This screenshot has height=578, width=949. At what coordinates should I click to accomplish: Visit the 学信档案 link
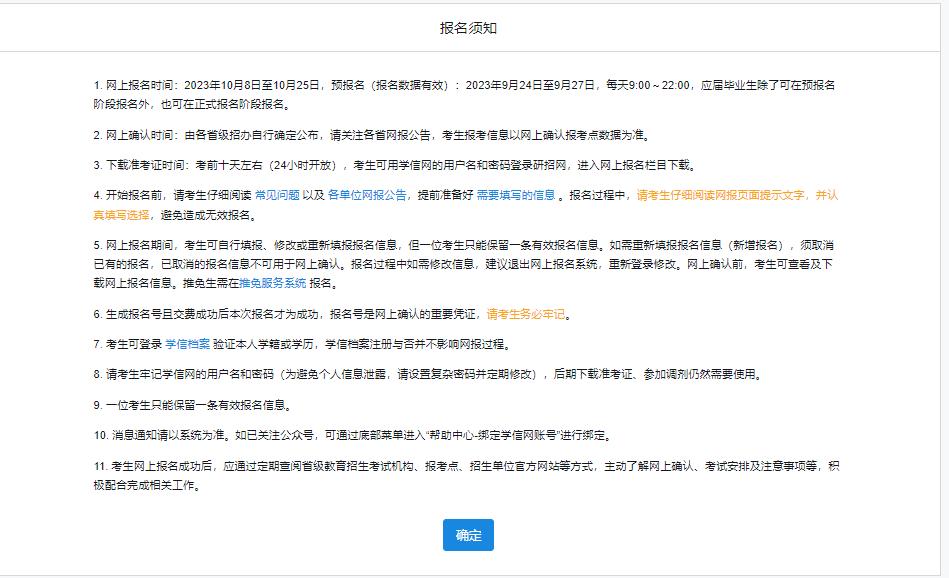[186, 344]
